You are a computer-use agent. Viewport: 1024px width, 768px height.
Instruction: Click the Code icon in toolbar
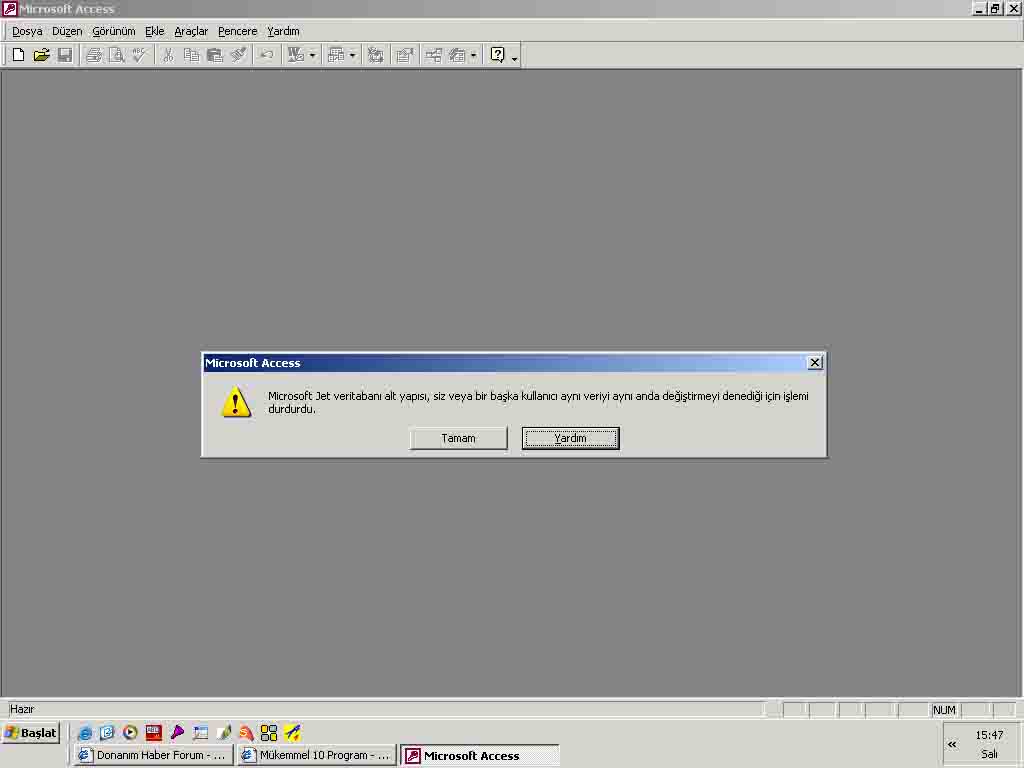[376, 56]
